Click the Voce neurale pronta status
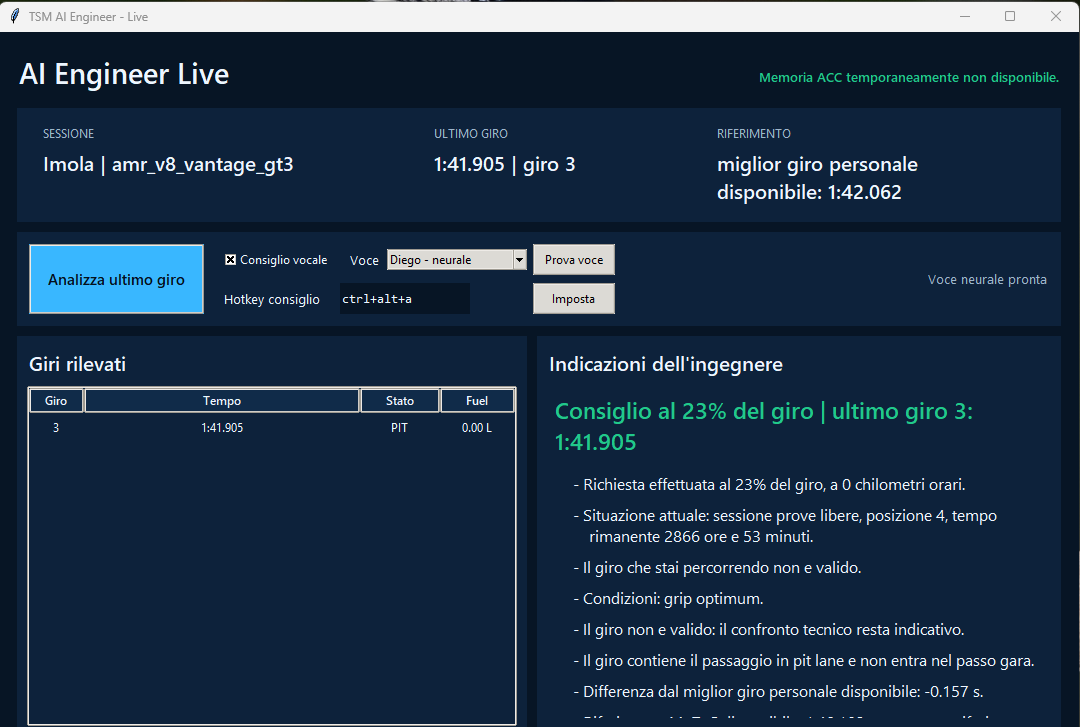 point(987,280)
